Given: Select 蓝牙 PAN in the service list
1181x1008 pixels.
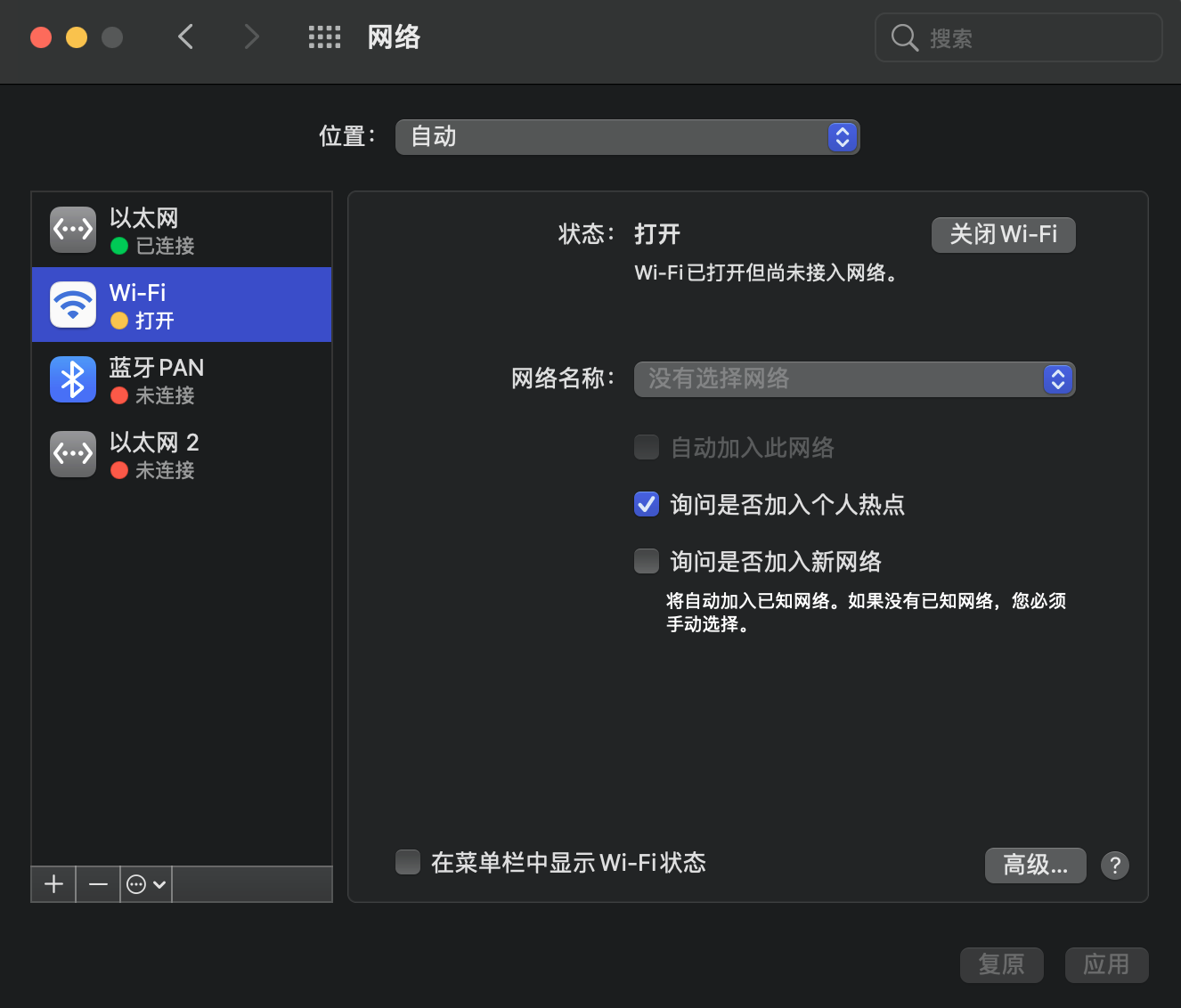Looking at the screenshot, I should (x=182, y=379).
